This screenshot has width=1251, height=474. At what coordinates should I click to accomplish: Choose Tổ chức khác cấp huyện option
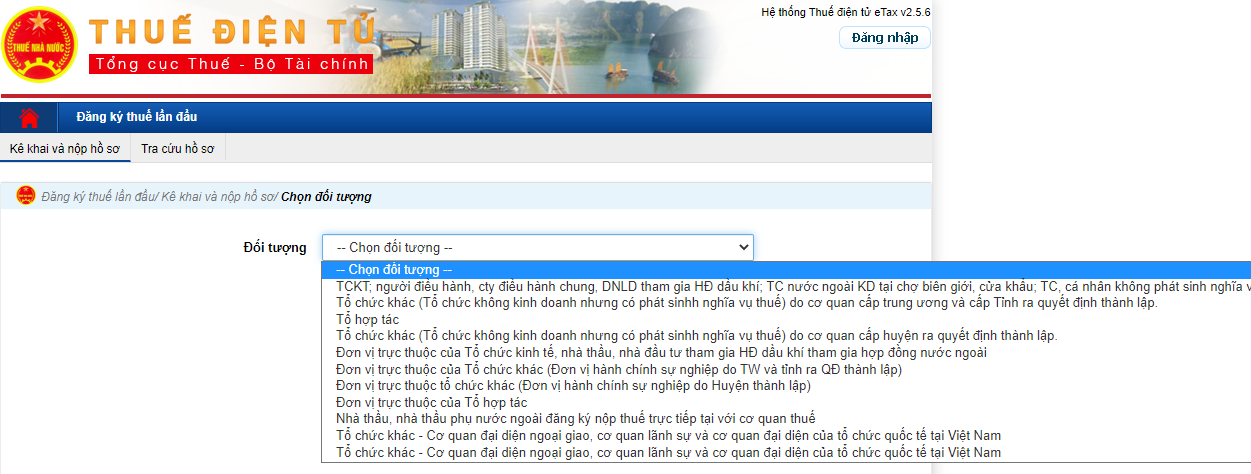pyautogui.click(x=786, y=335)
